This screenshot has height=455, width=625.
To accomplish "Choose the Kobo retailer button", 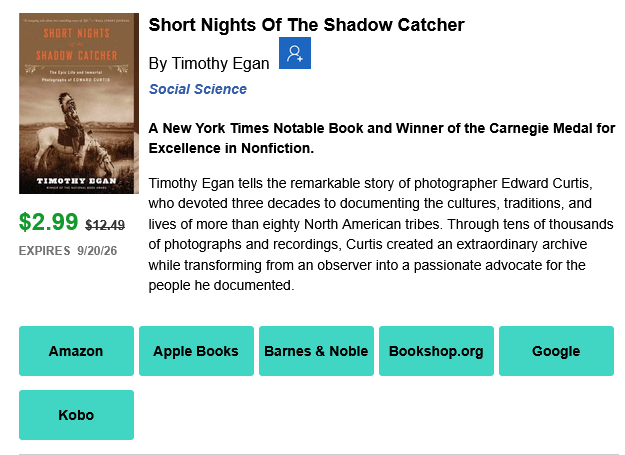I will [x=77, y=415].
